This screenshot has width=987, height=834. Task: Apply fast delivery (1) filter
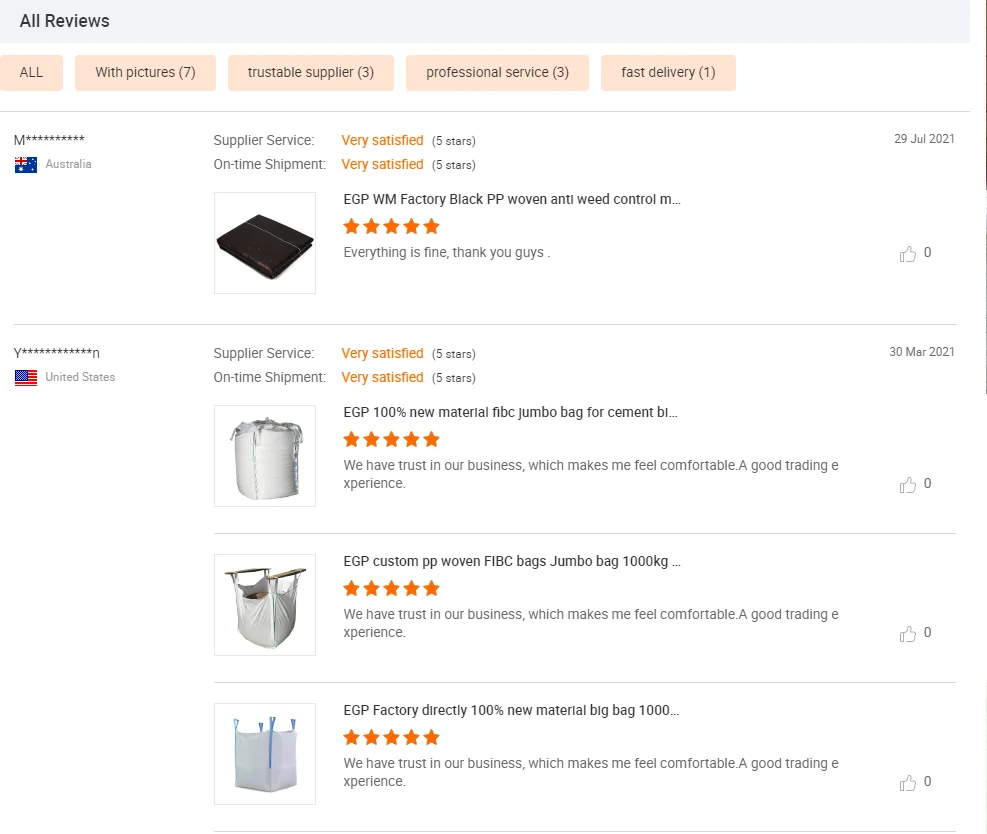tap(668, 73)
